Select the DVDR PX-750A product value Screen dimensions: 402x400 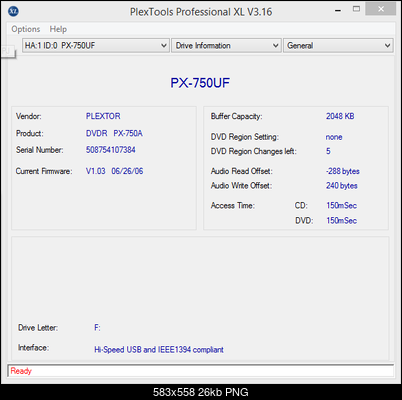114,133
